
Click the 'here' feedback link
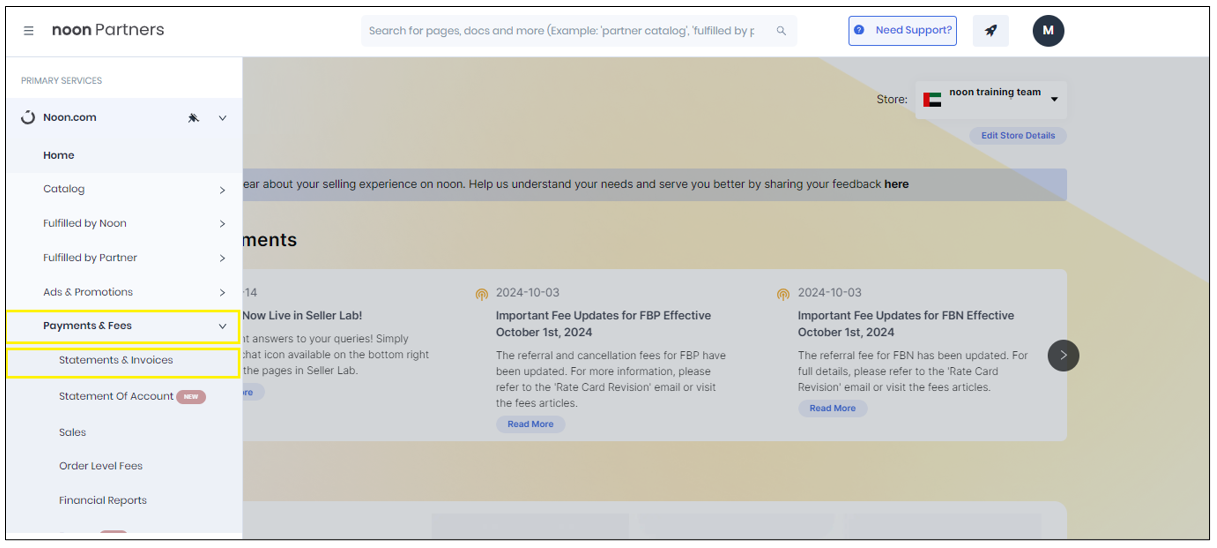point(896,184)
